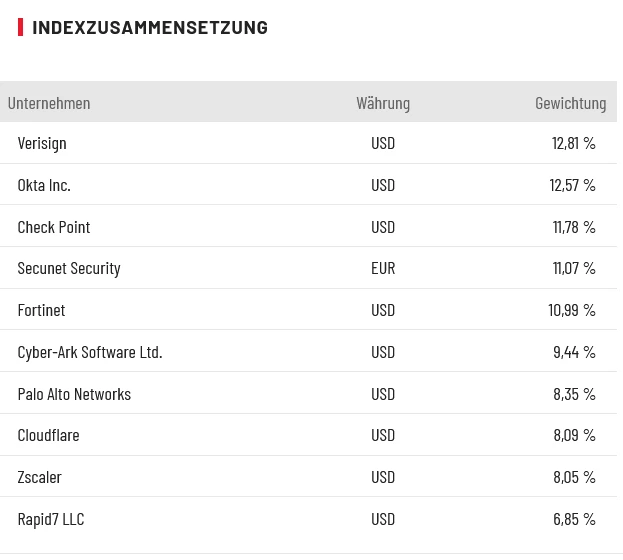Select the Okta Inc. row entry
This screenshot has width=623, height=560.
(44, 185)
